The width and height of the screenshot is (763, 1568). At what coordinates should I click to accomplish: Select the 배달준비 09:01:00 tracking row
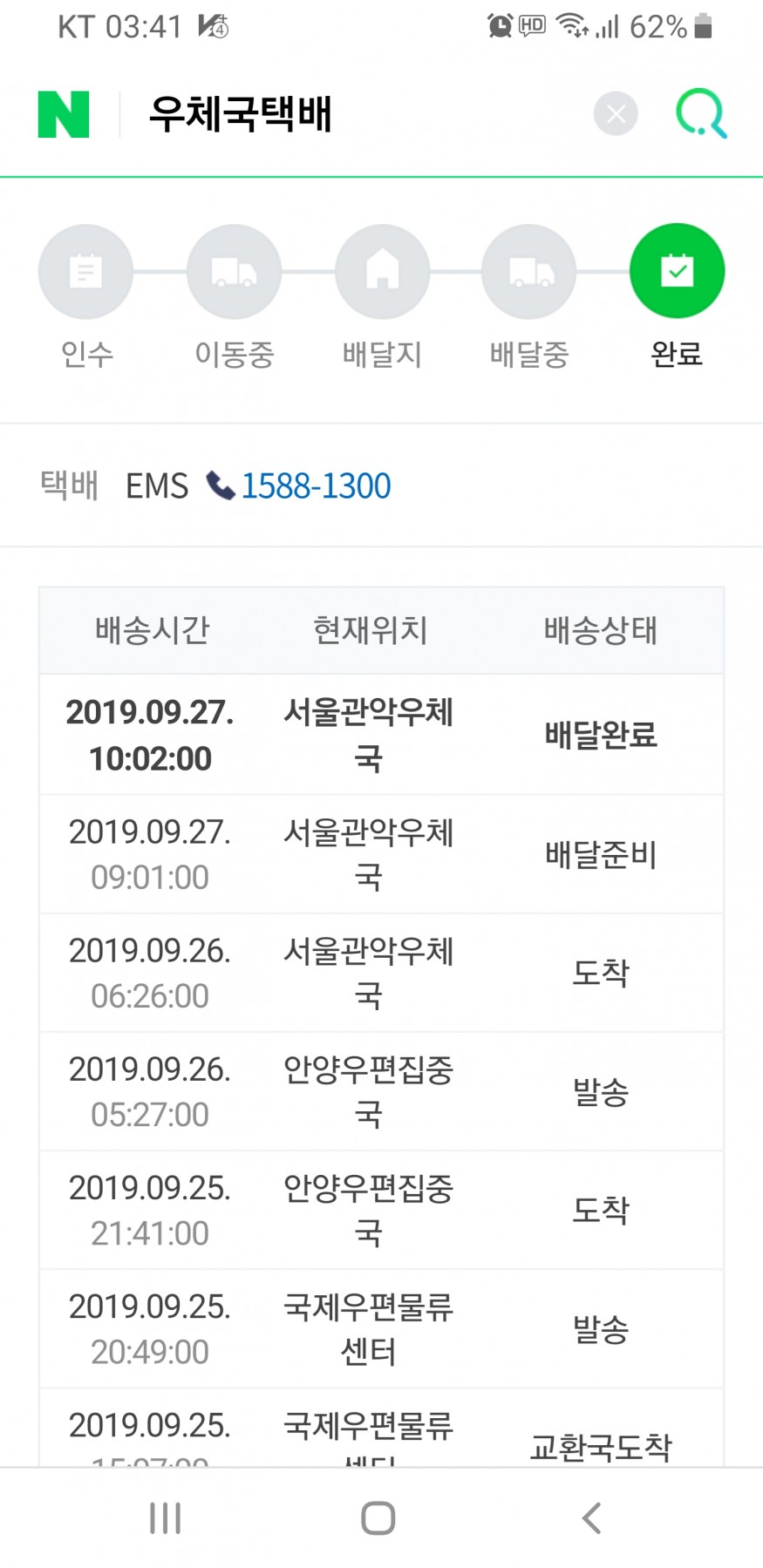[x=381, y=854]
